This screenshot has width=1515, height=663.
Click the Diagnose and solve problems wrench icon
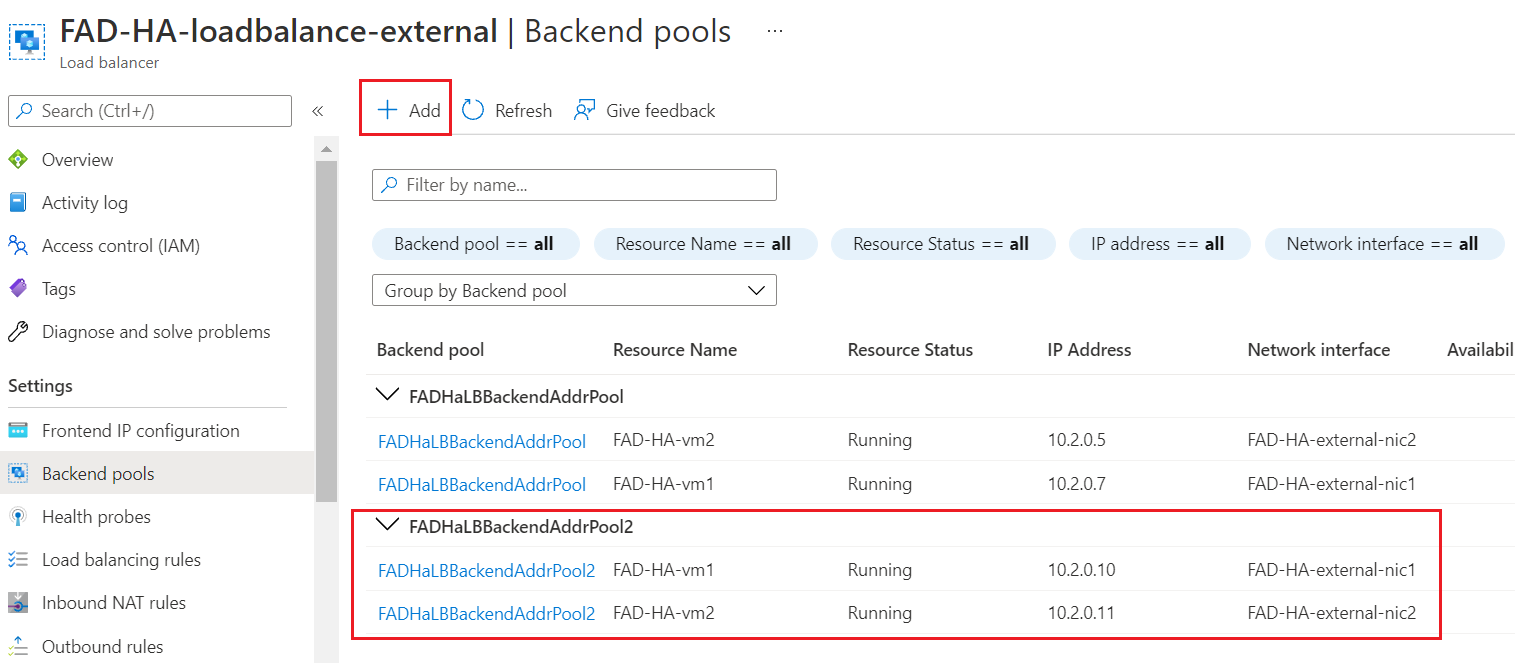20,331
